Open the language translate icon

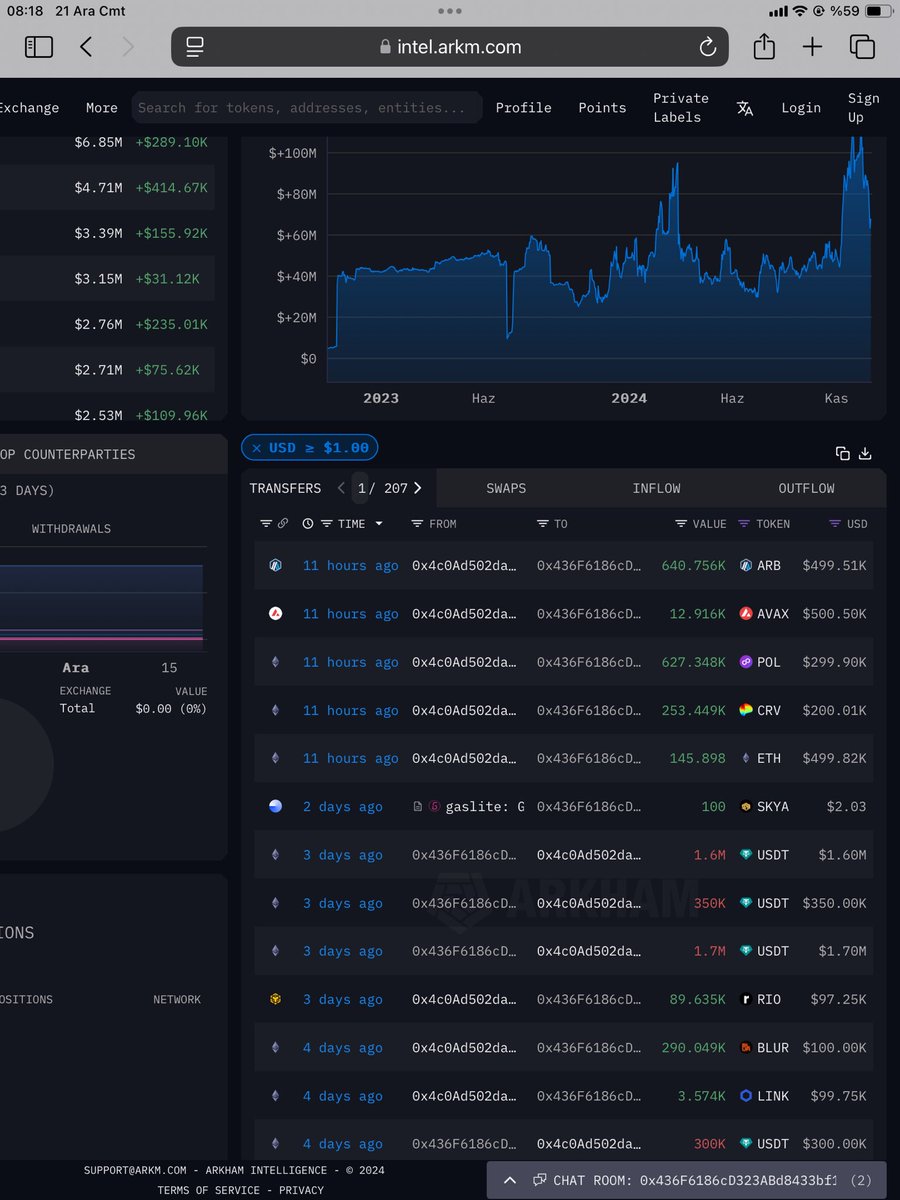[x=745, y=108]
